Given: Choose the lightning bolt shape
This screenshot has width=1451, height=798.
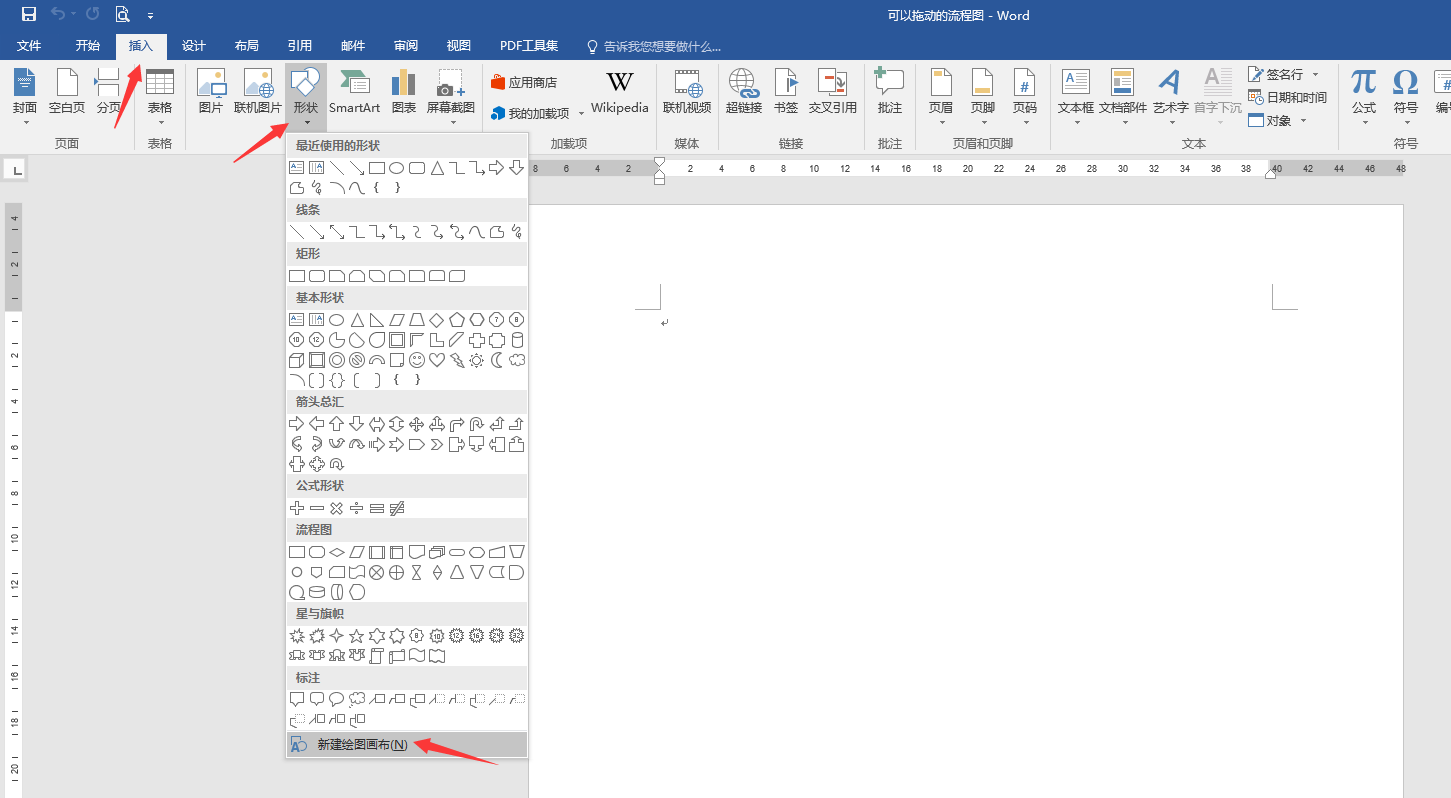Looking at the screenshot, I should click(x=457, y=360).
